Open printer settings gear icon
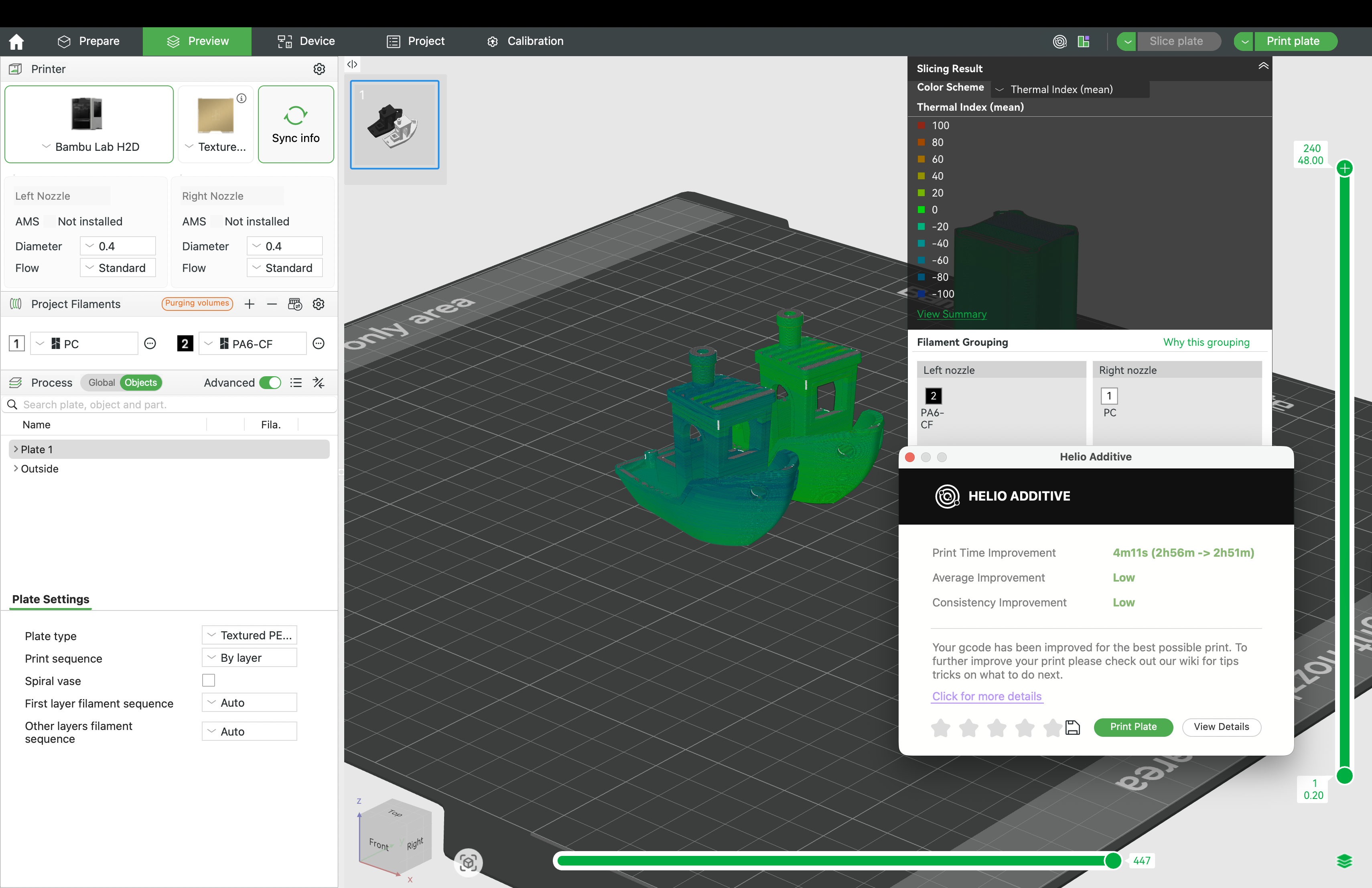The image size is (1372, 888). (319, 69)
